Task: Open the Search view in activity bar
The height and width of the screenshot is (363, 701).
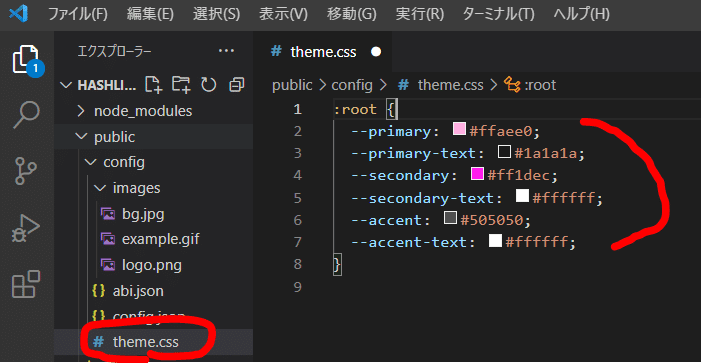Action: point(27,115)
